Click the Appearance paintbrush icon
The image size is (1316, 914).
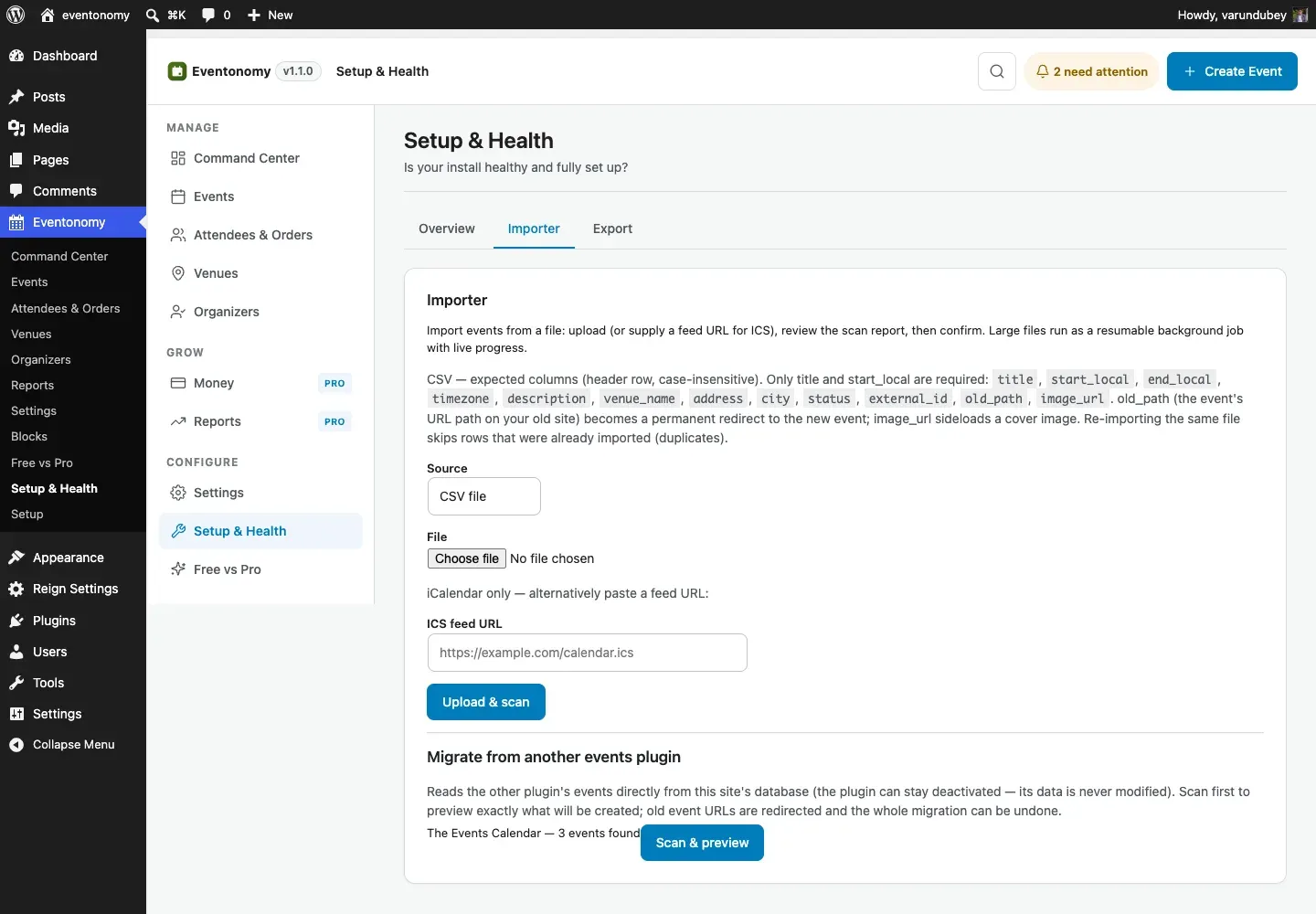[x=16, y=558]
